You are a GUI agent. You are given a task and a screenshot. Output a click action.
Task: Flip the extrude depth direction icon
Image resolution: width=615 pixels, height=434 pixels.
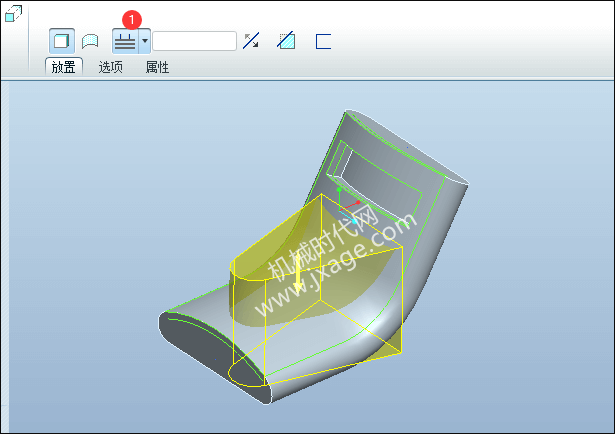pyautogui.click(x=251, y=41)
